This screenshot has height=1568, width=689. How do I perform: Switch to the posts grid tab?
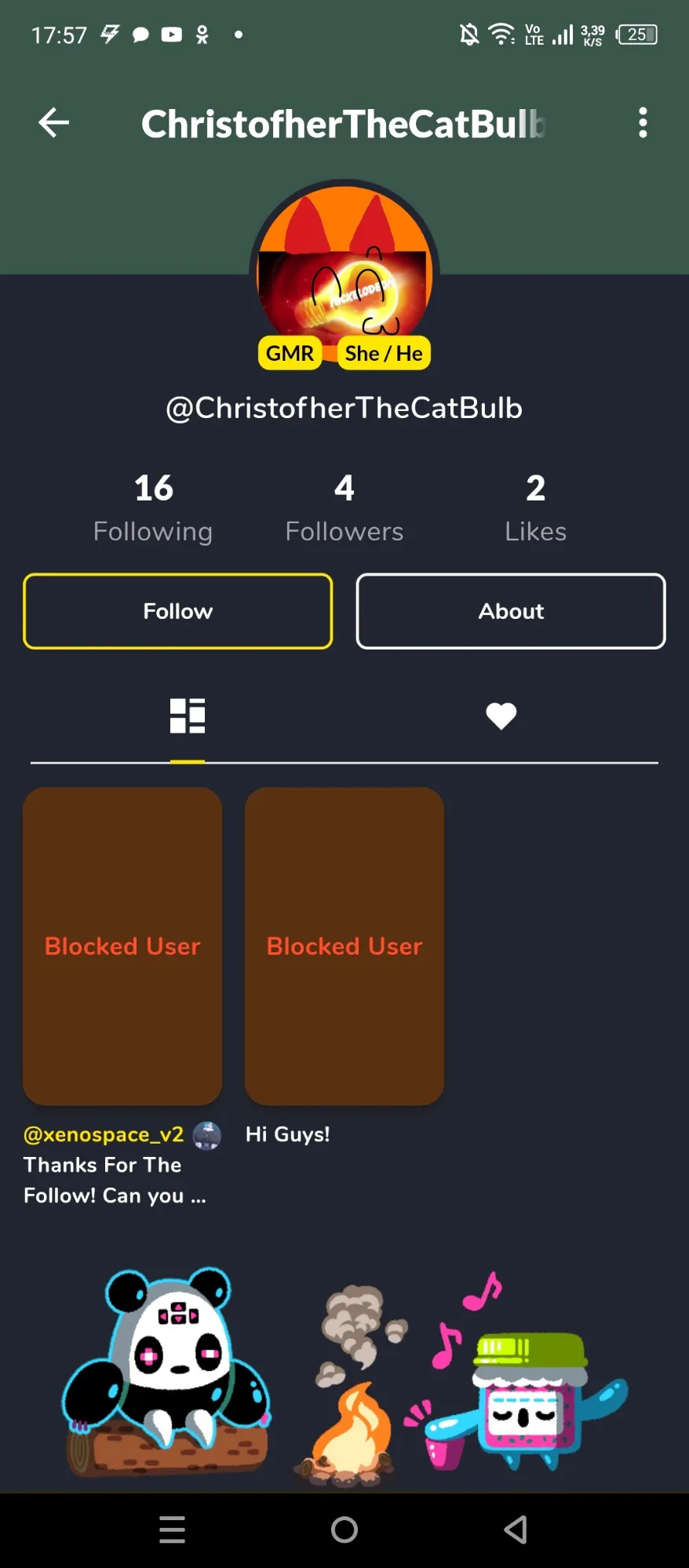pyautogui.click(x=188, y=715)
